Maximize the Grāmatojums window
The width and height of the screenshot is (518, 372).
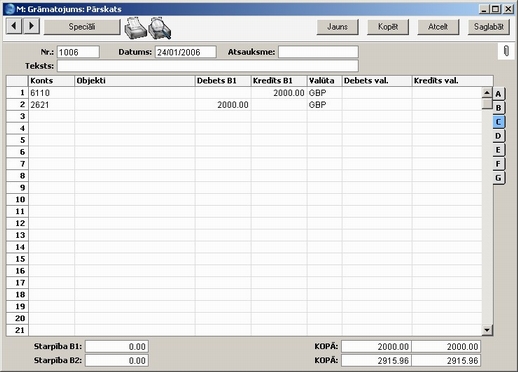[x=496, y=9]
